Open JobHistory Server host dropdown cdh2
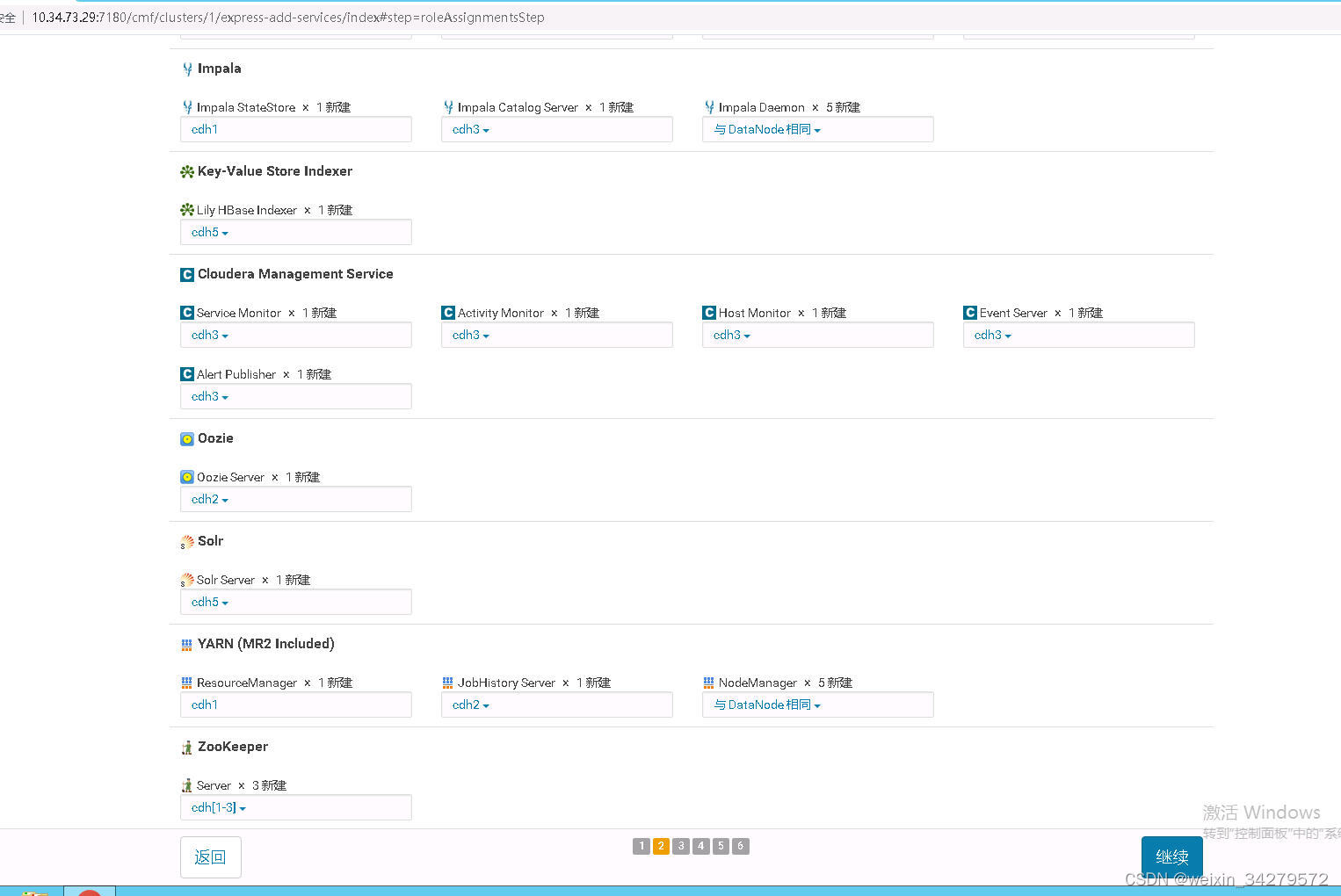The width and height of the screenshot is (1341, 896). tap(471, 705)
